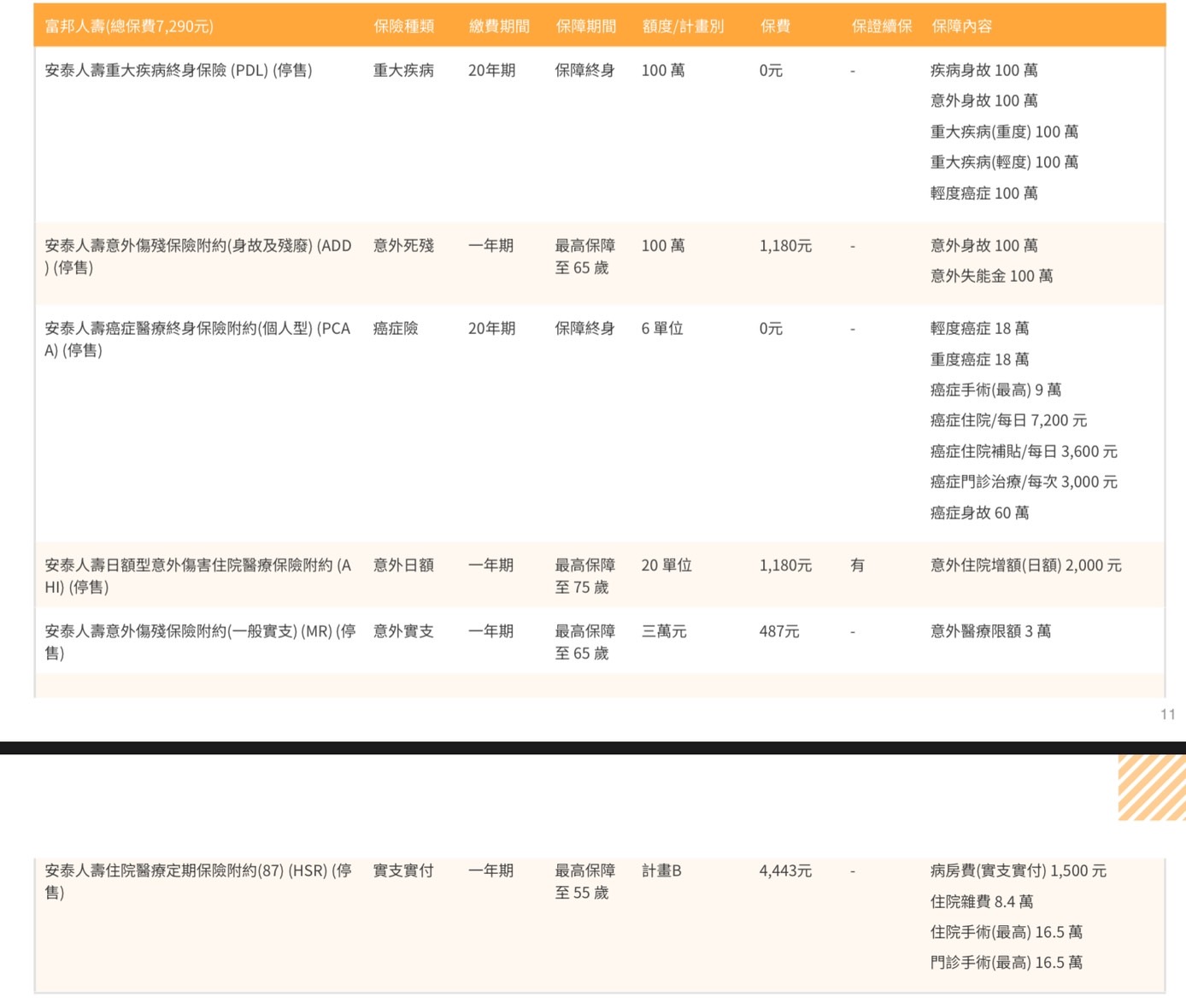Image resolution: width=1186 pixels, height=1008 pixels.
Task: Click the 6 單位 amount cell
Action: tap(662, 329)
